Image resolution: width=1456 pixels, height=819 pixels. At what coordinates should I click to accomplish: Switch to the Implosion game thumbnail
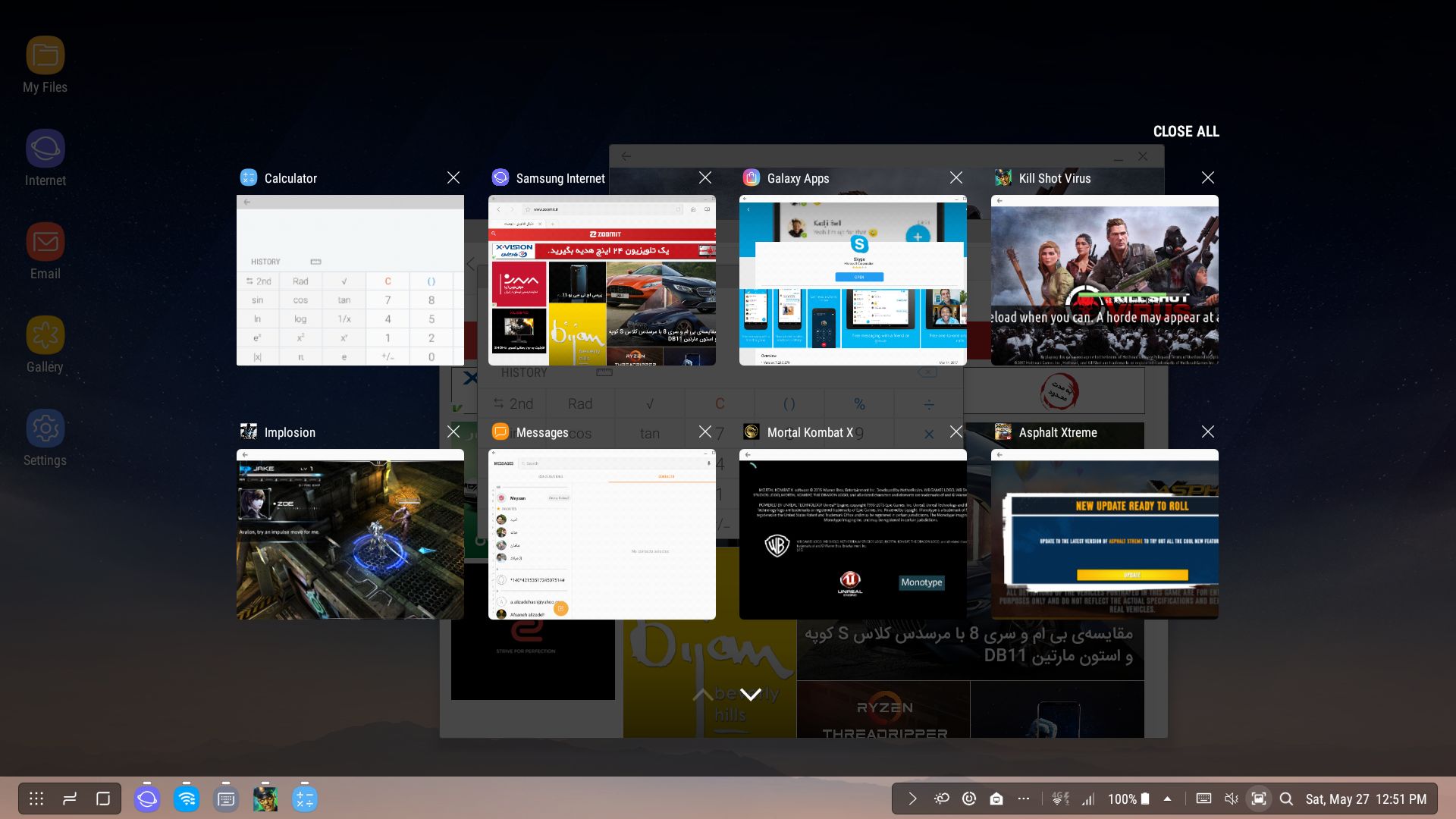(x=350, y=535)
